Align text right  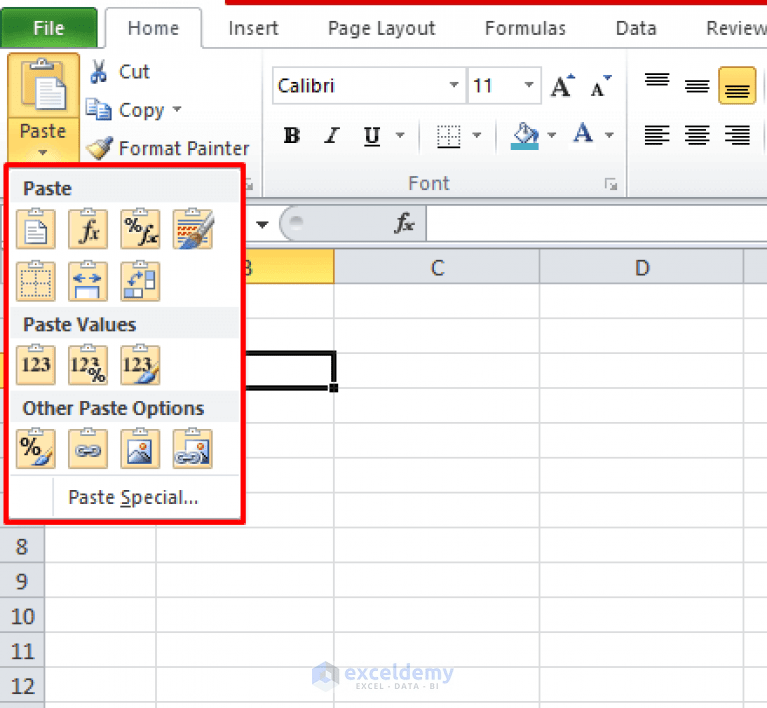(x=737, y=135)
